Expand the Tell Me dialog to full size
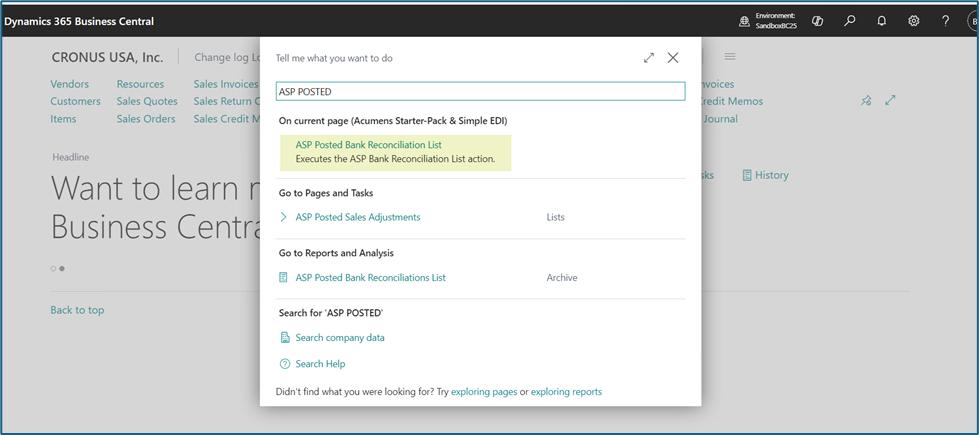The height and width of the screenshot is (435, 979). click(x=649, y=58)
